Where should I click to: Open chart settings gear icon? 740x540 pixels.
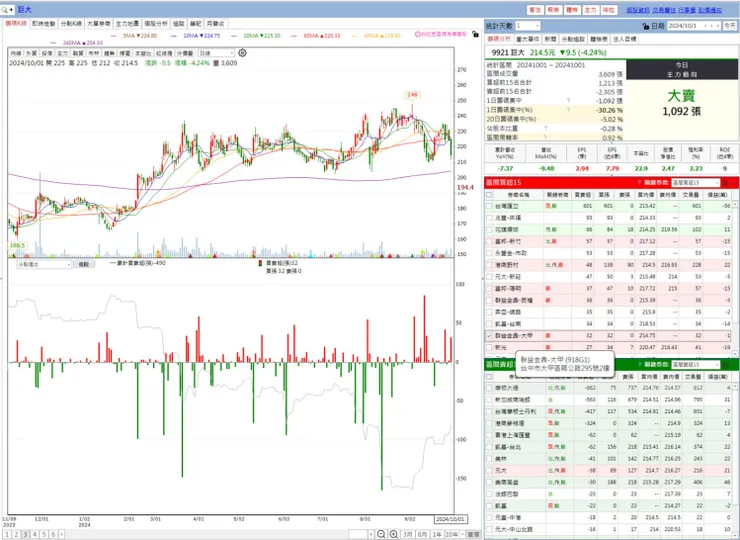point(242,53)
